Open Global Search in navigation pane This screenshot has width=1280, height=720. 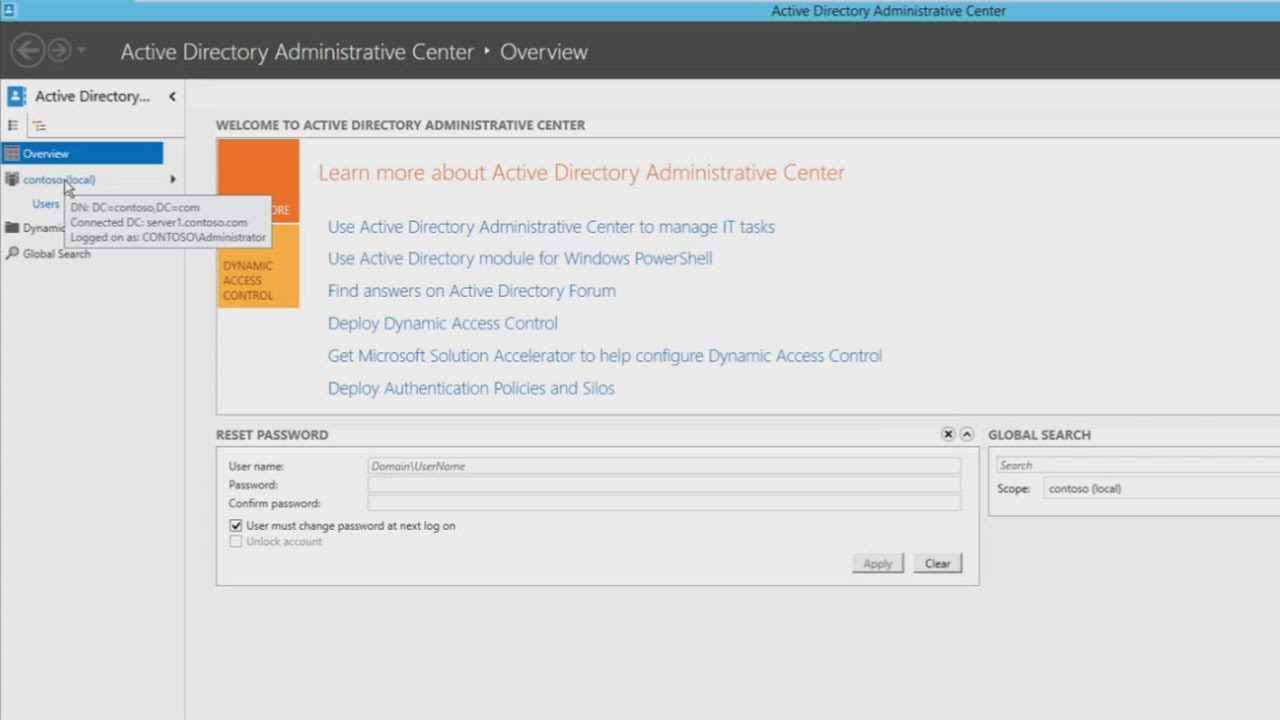(56, 254)
